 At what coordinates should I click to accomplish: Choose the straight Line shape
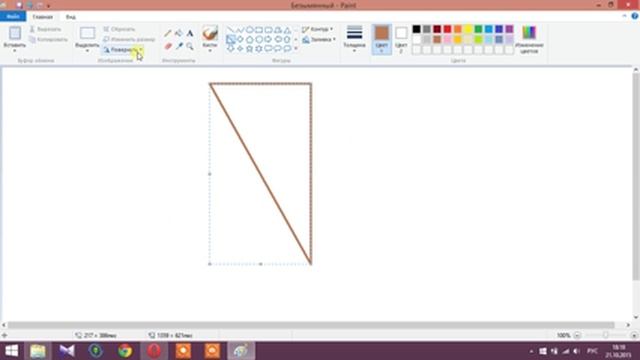[231, 30]
